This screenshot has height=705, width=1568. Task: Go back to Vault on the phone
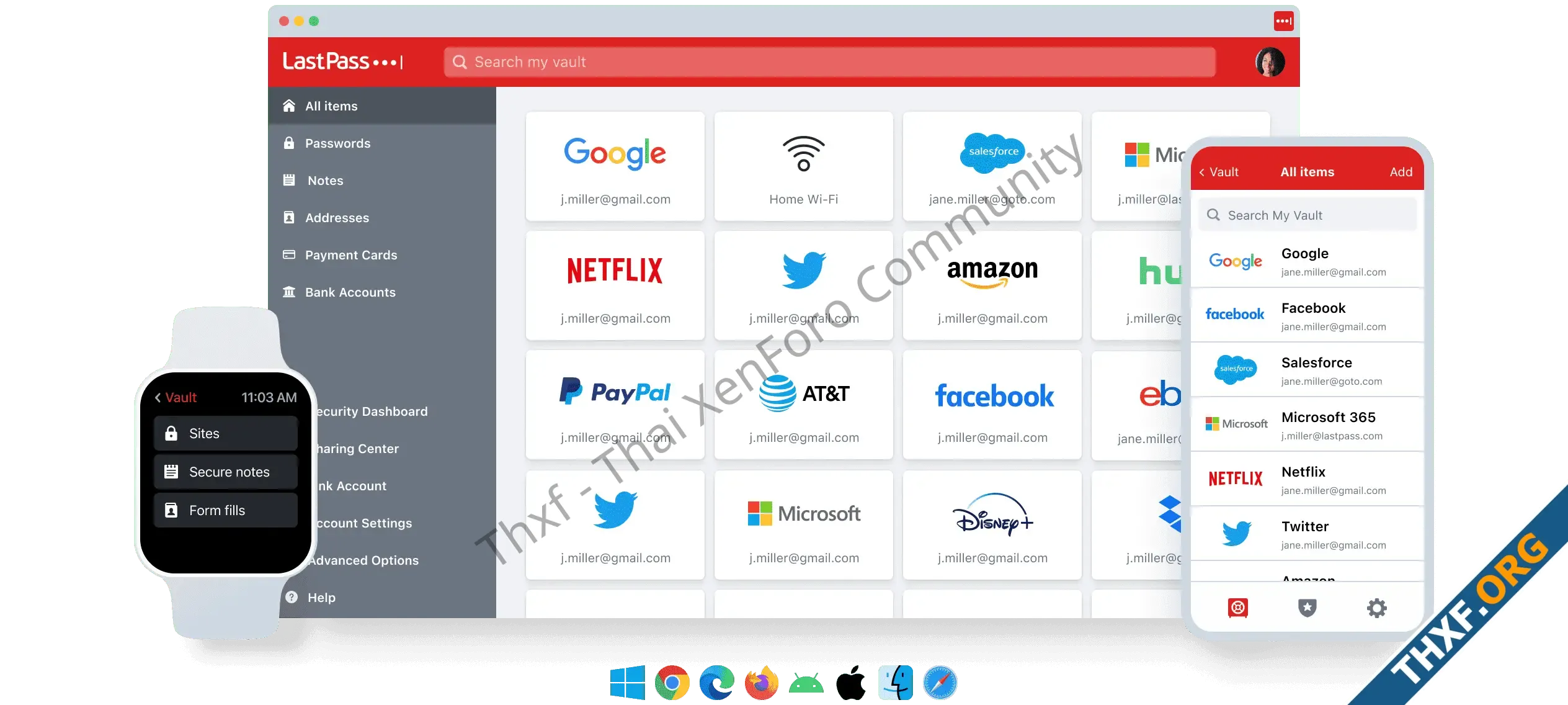click(1219, 172)
